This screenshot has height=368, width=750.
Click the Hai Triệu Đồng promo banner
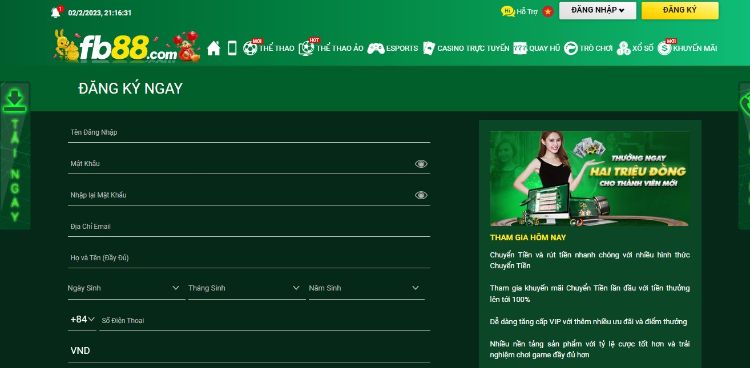coord(590,178)
